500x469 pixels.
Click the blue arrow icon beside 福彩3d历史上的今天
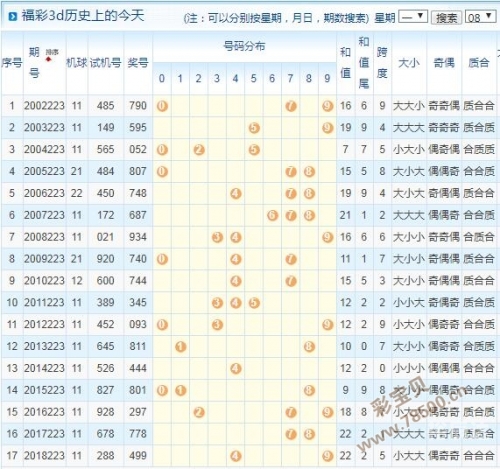coord(12,16)
